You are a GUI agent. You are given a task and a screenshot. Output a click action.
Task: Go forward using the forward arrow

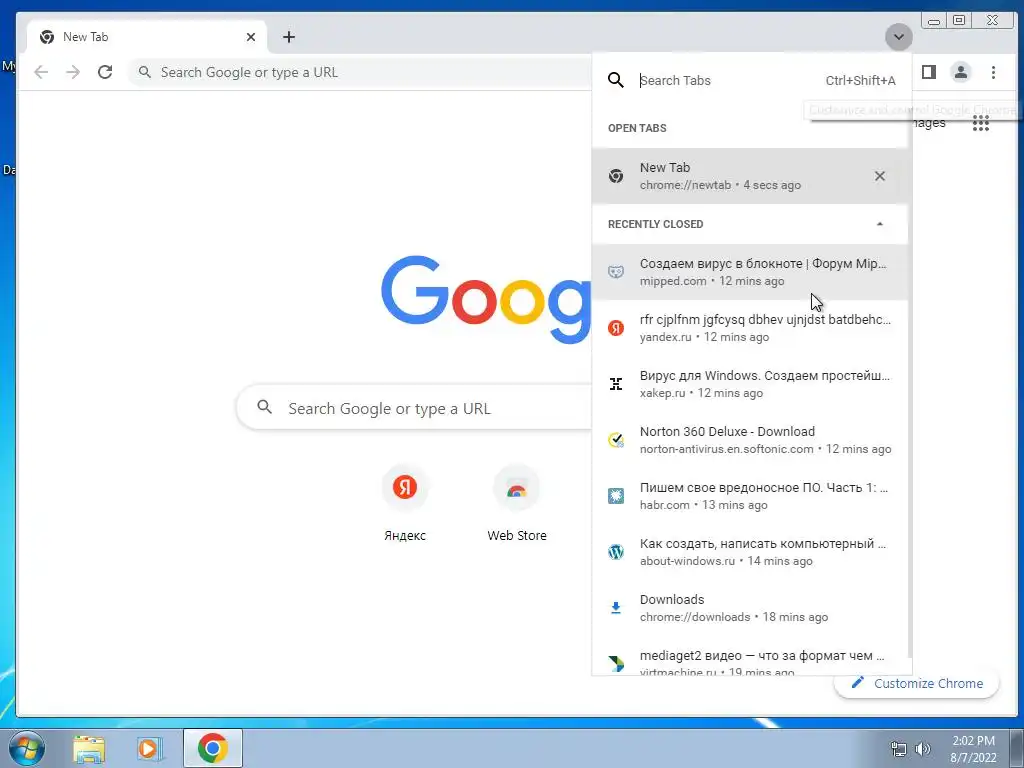point(72,72)
